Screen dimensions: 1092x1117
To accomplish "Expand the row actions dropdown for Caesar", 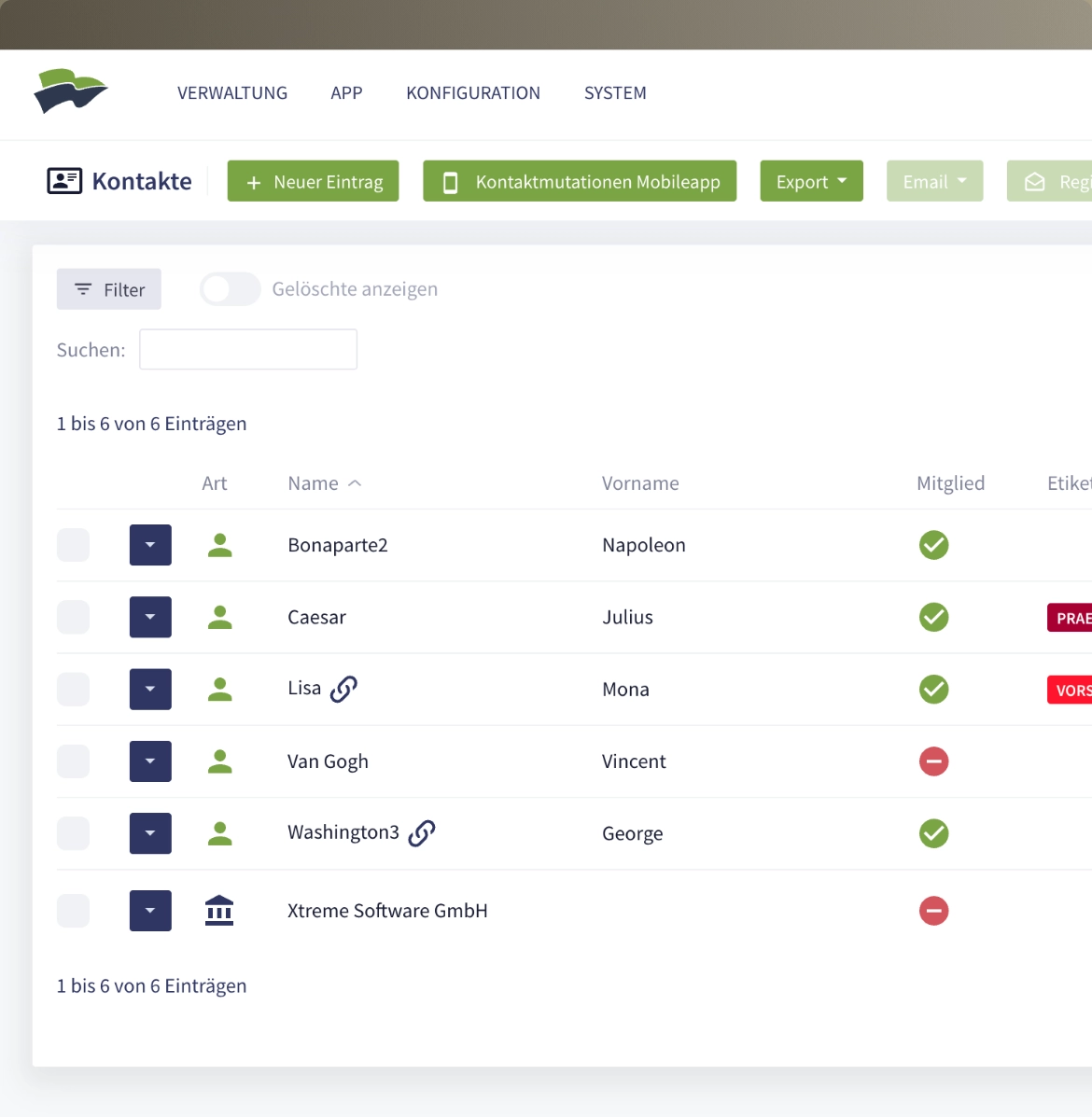I will 150,617.
